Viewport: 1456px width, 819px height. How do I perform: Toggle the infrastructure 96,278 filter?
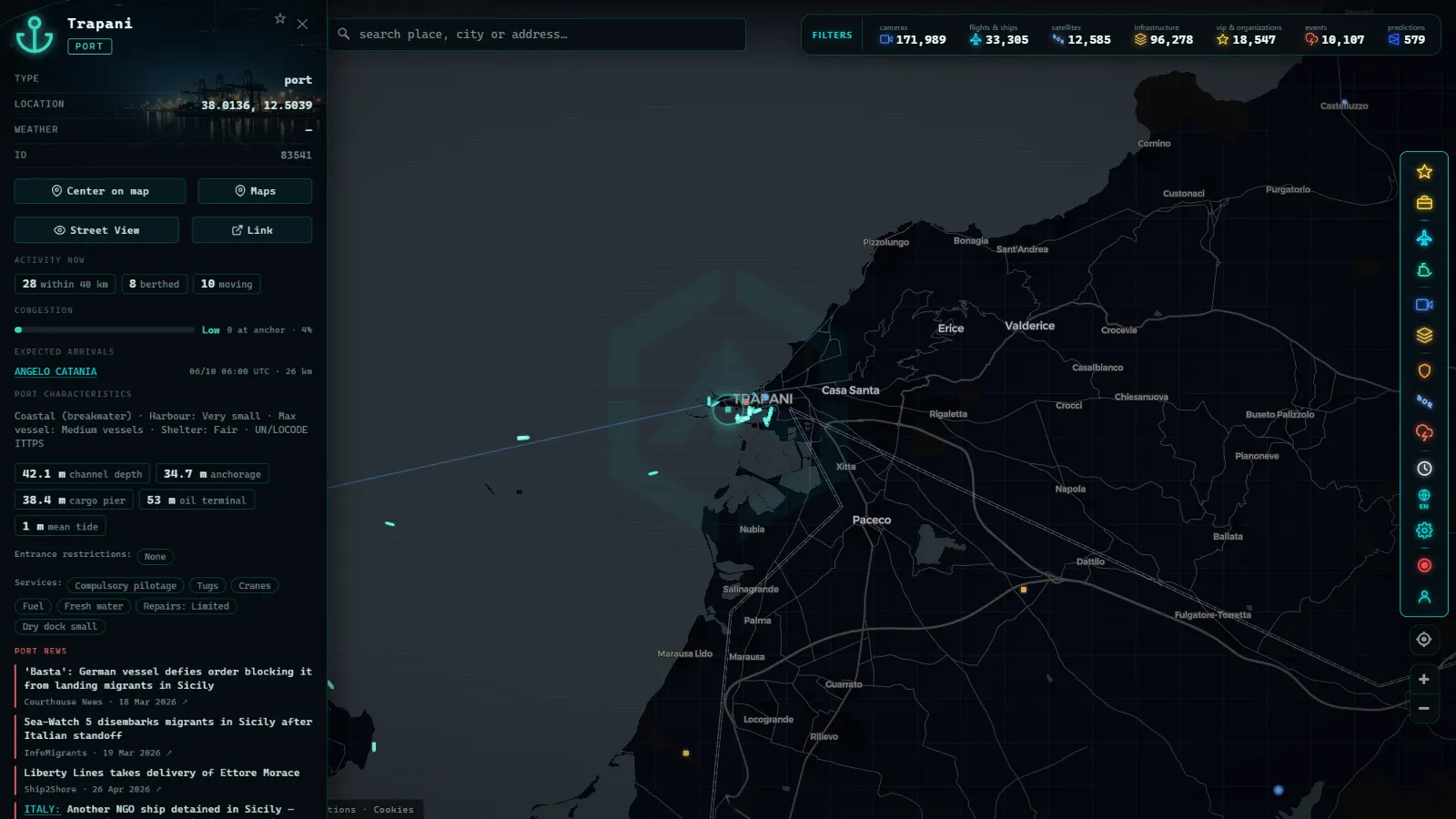1163,35
